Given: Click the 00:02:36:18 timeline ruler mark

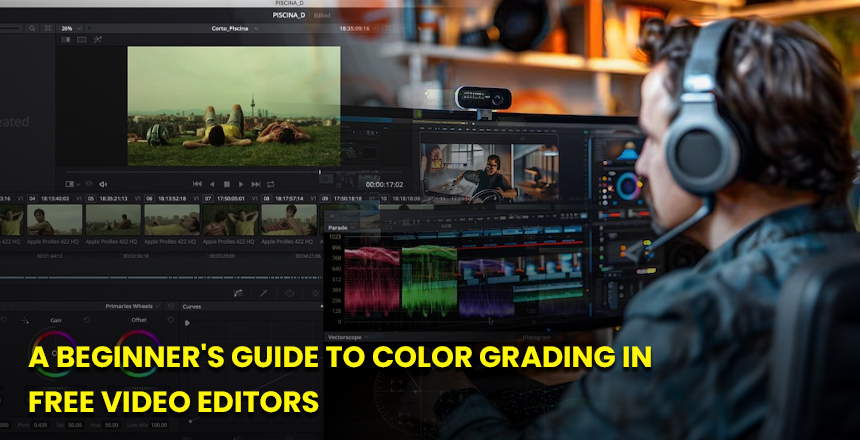Looking at the screenshot, I should (x=135, y=256).
